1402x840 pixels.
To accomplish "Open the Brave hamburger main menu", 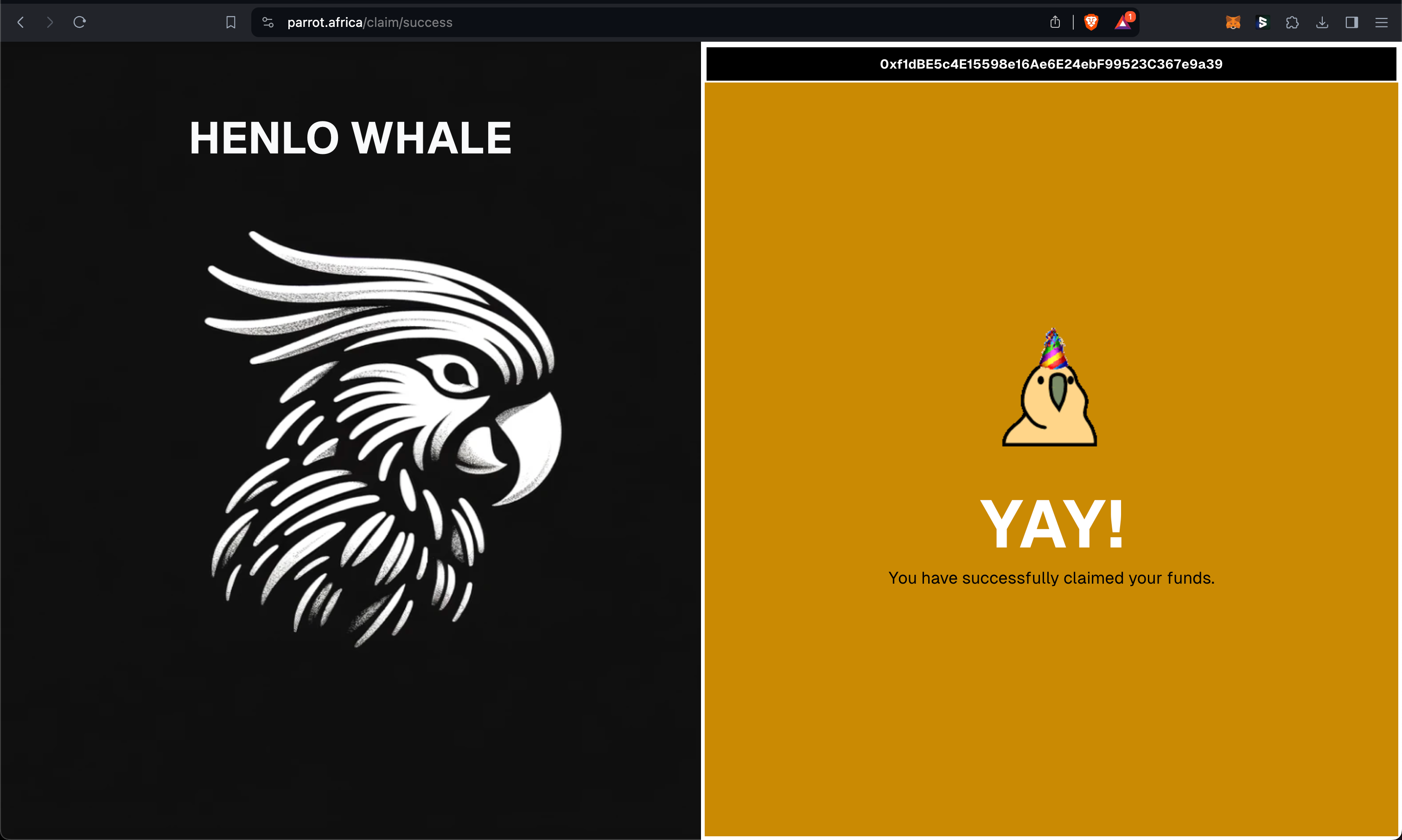I will [1381, 22].
